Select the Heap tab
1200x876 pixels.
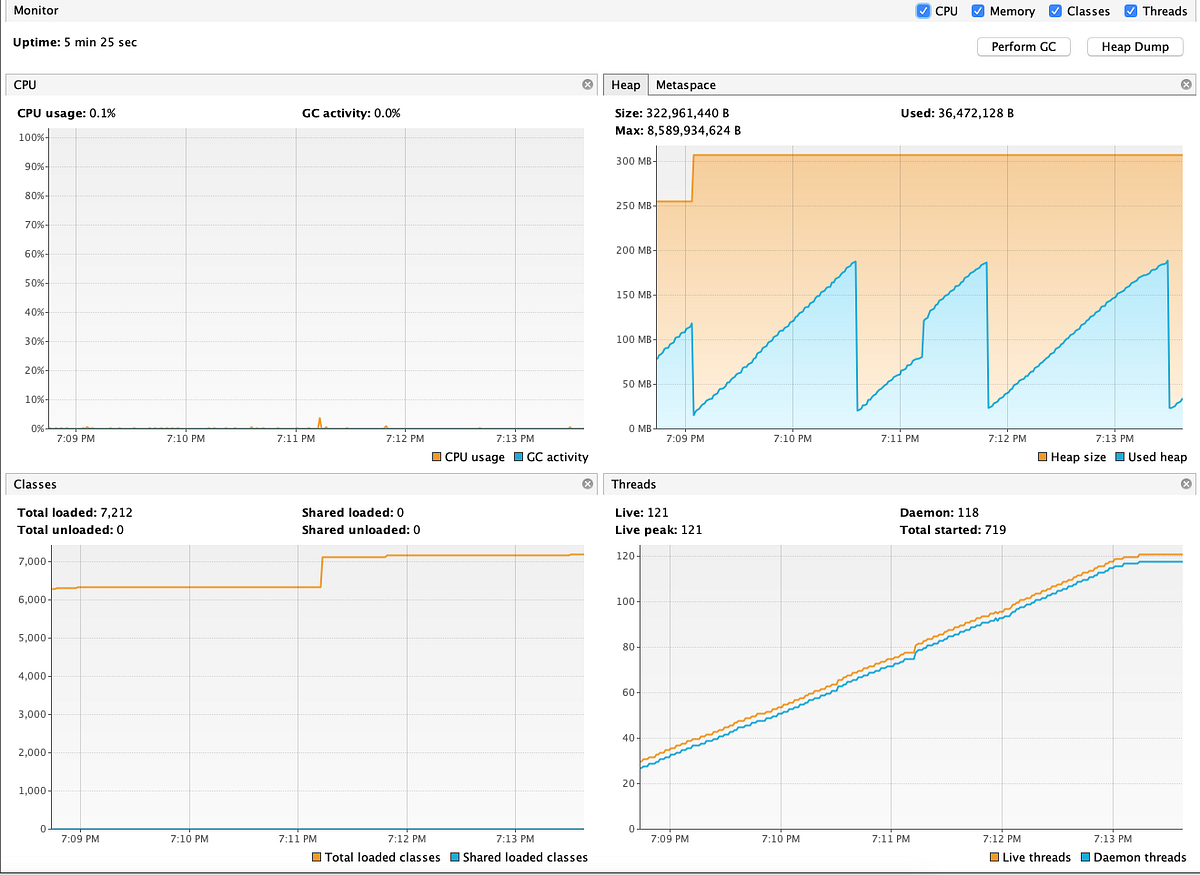coord(626,85)
